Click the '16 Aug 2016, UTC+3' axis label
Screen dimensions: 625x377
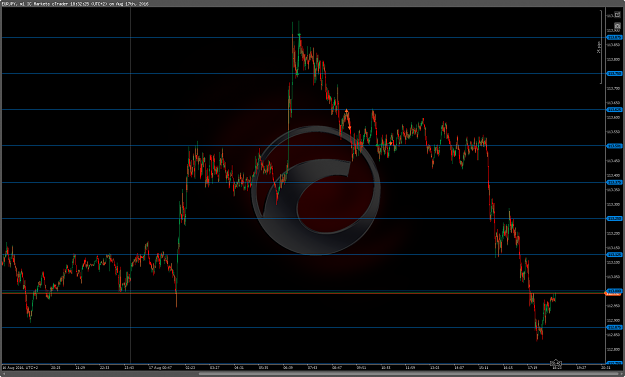point(20,368)
